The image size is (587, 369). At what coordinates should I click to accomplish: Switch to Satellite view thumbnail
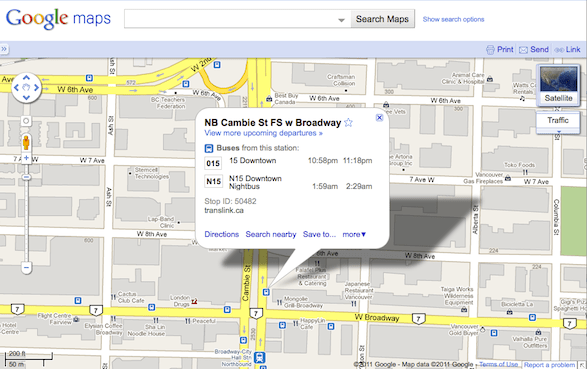558,84
